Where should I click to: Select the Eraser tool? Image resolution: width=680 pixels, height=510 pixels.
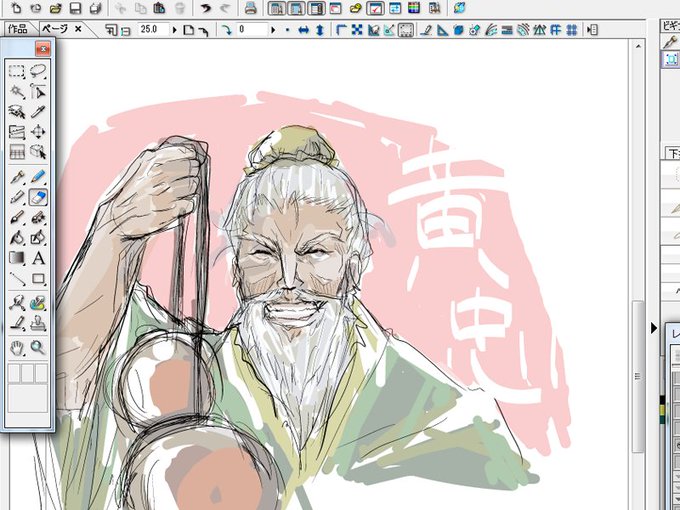coord(38,197)
